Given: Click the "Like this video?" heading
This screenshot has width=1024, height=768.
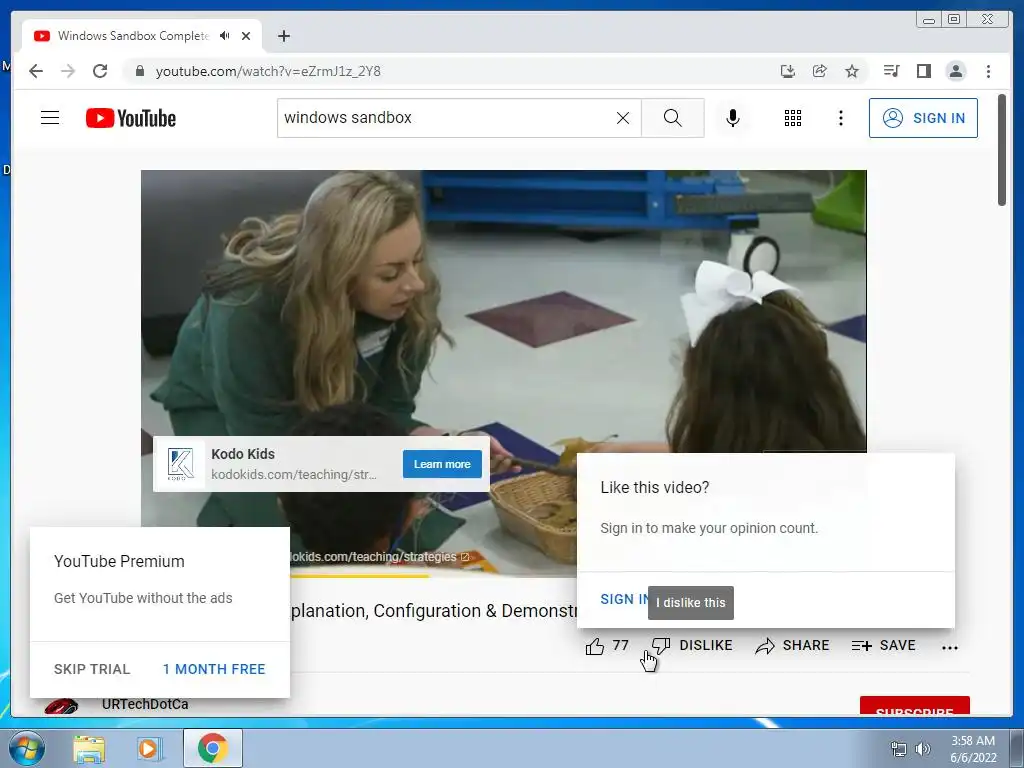Looking at the screenshot, I should [654, 487].
